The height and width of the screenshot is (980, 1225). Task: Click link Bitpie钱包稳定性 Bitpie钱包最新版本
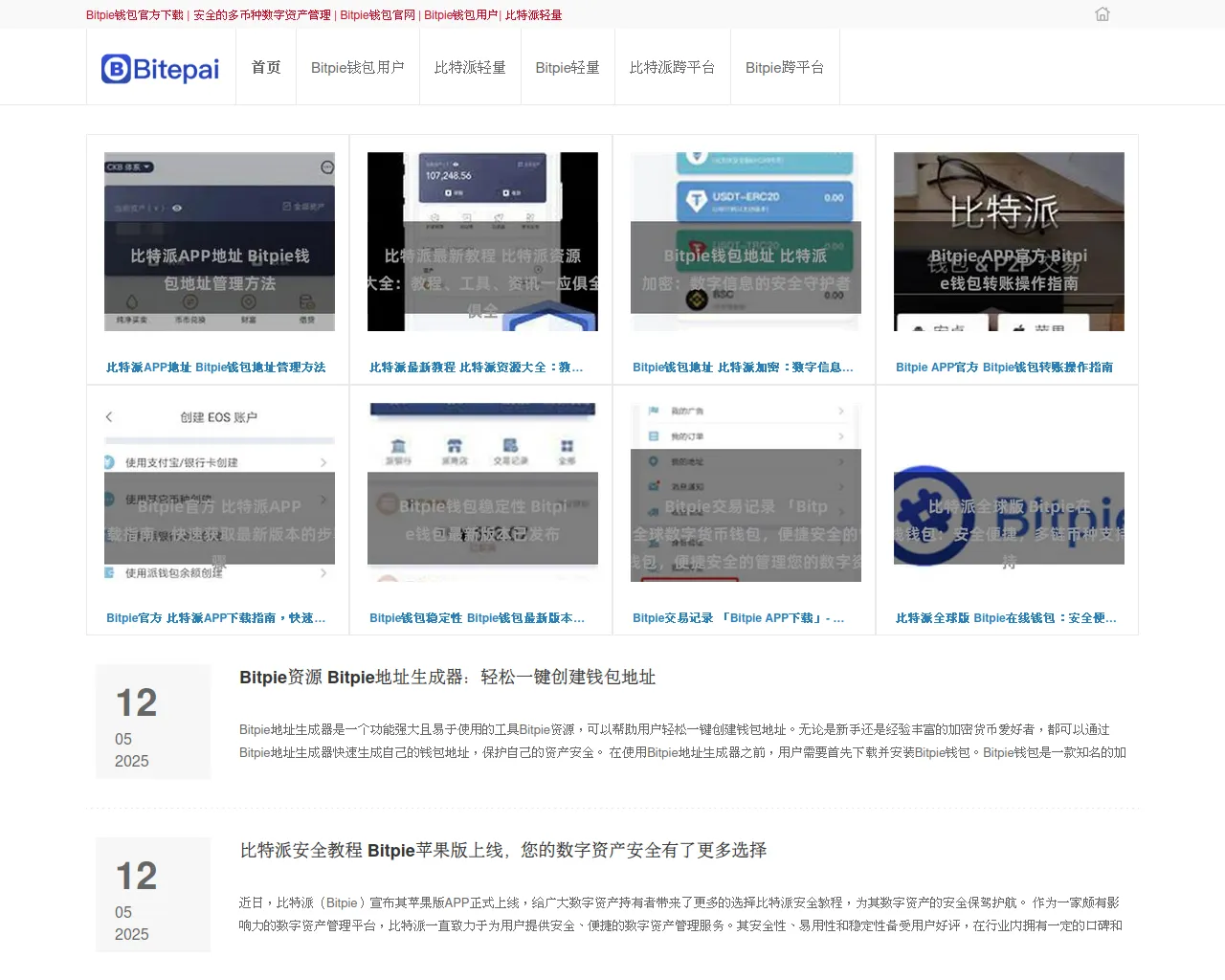(x=477, y=618)
